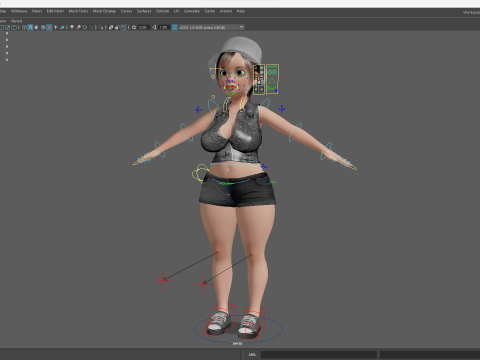Open the Panels menu in viewport

[16, 21]
